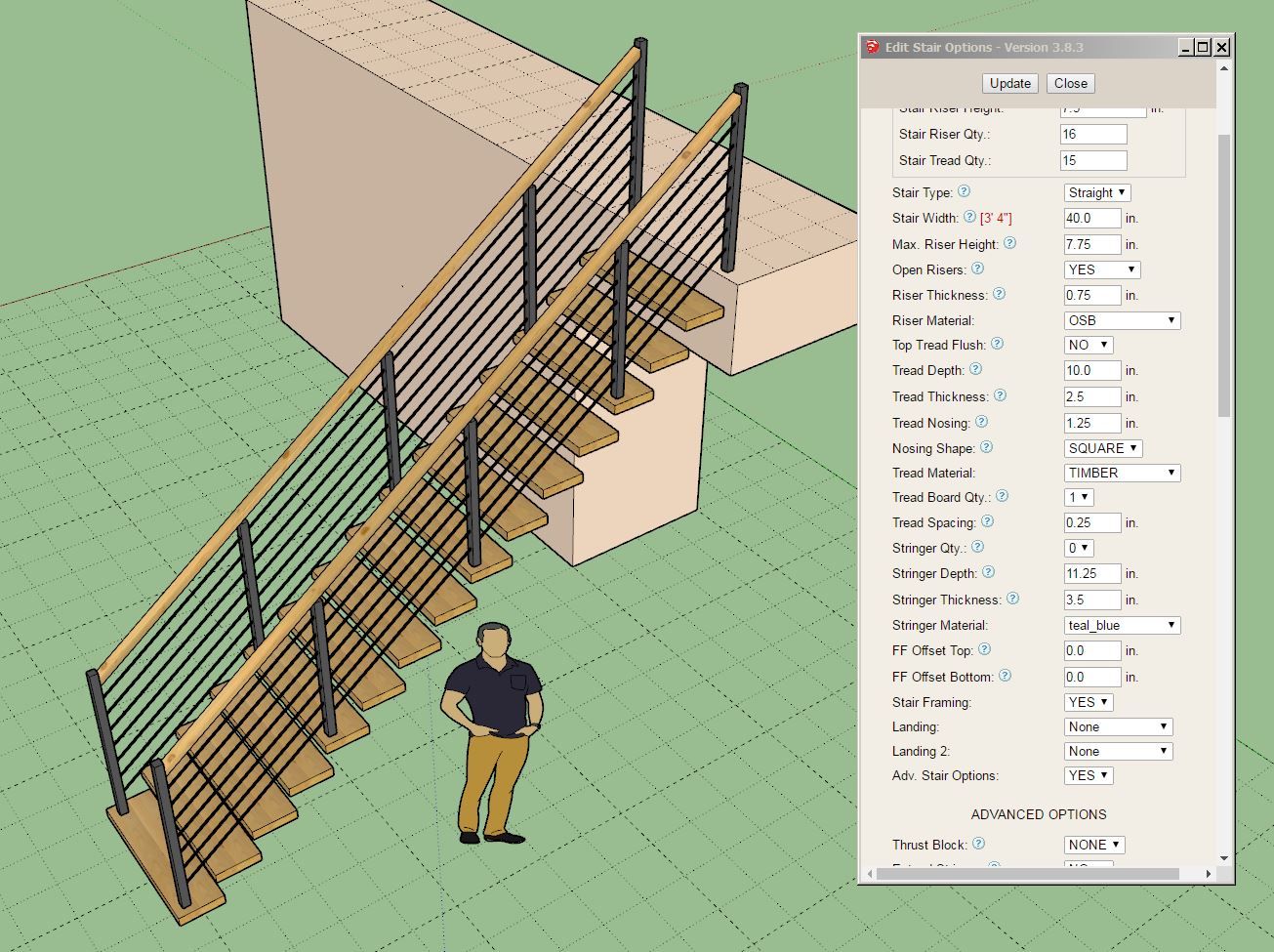Click help icon next to Open Risers

[977, 269]
